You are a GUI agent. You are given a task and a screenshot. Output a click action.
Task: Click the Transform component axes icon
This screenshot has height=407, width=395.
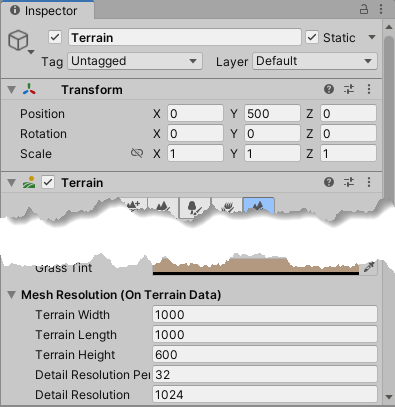coord(29,89)
